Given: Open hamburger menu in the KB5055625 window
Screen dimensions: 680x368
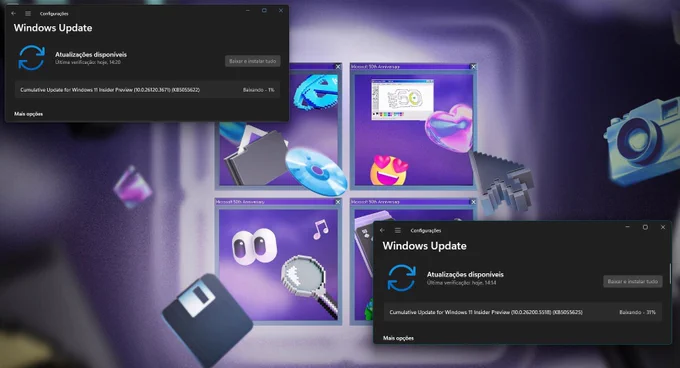Looking at the screenshot, I should pos(398,231).
